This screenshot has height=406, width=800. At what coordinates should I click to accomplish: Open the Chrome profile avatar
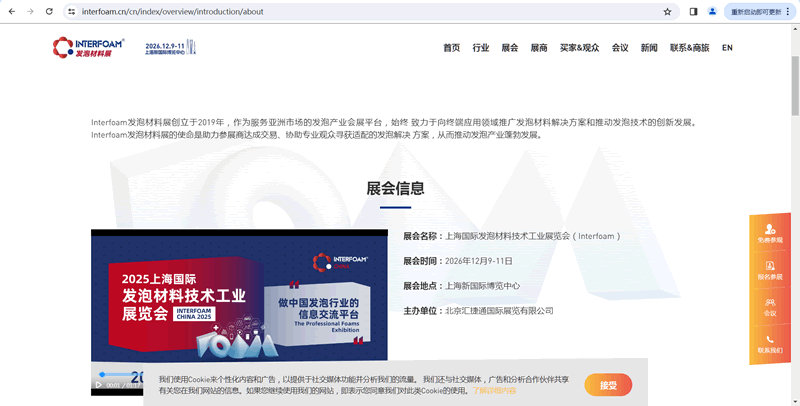coord(712,12)
